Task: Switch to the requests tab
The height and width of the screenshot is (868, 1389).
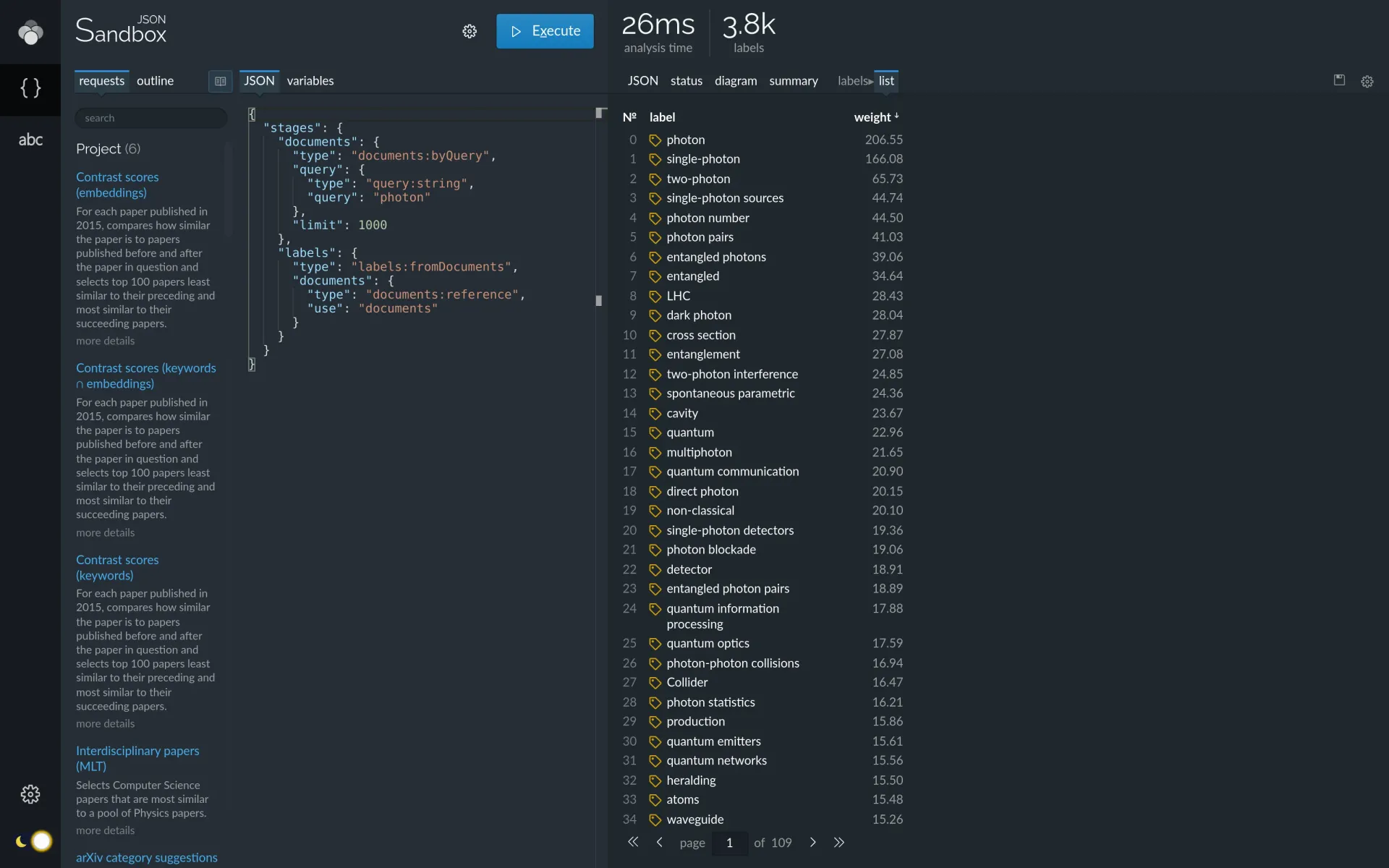Action: [x=101, y=80]
